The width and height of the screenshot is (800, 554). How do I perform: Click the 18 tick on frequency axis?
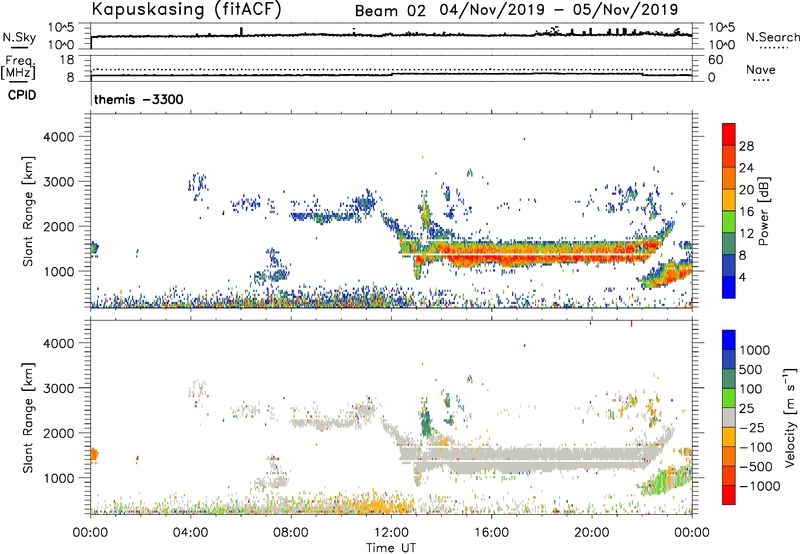(x=67, y=60)
